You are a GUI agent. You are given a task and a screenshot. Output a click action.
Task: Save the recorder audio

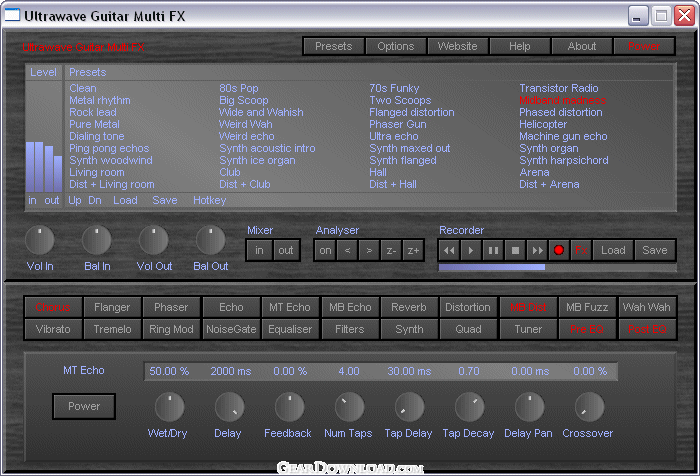coord(655,251)
